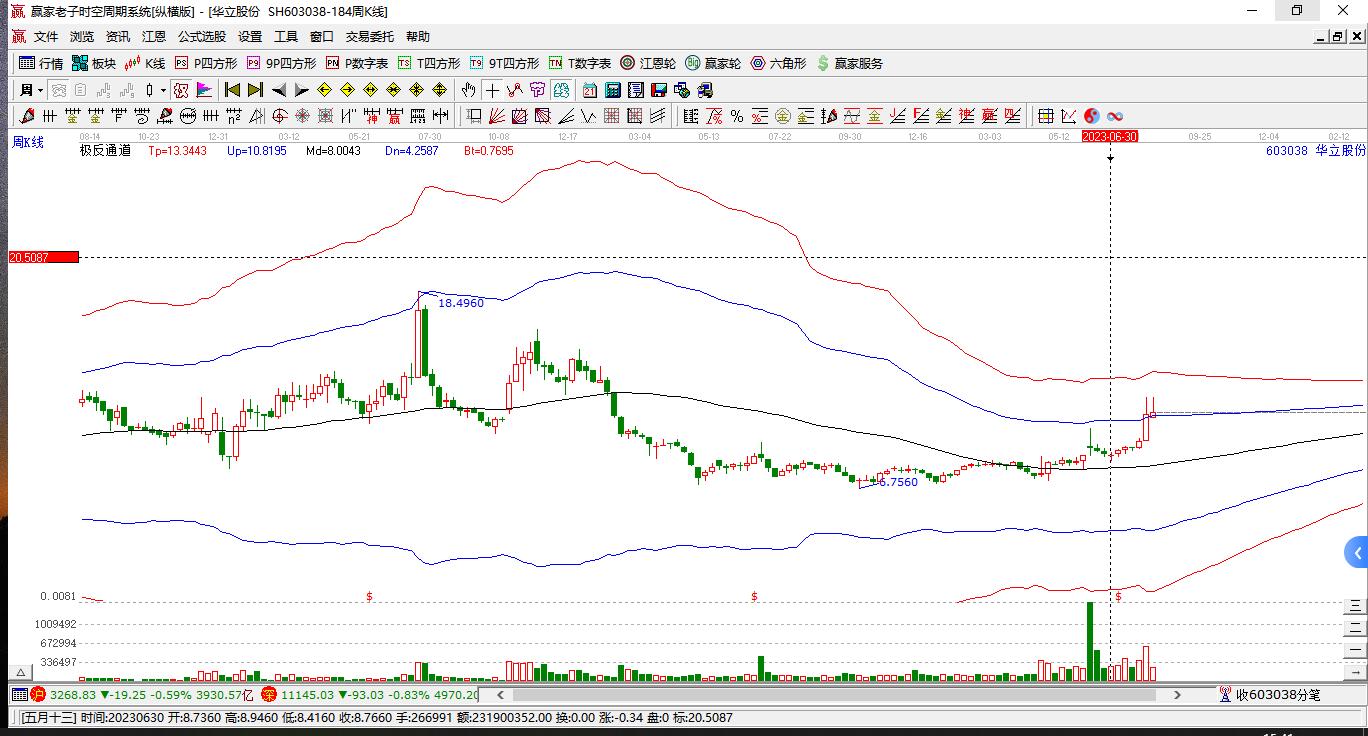The height and width of the screenshot is (736, 1368).
Task: Open the 六角形 hexagon tool
Action: tap(778, 63)
